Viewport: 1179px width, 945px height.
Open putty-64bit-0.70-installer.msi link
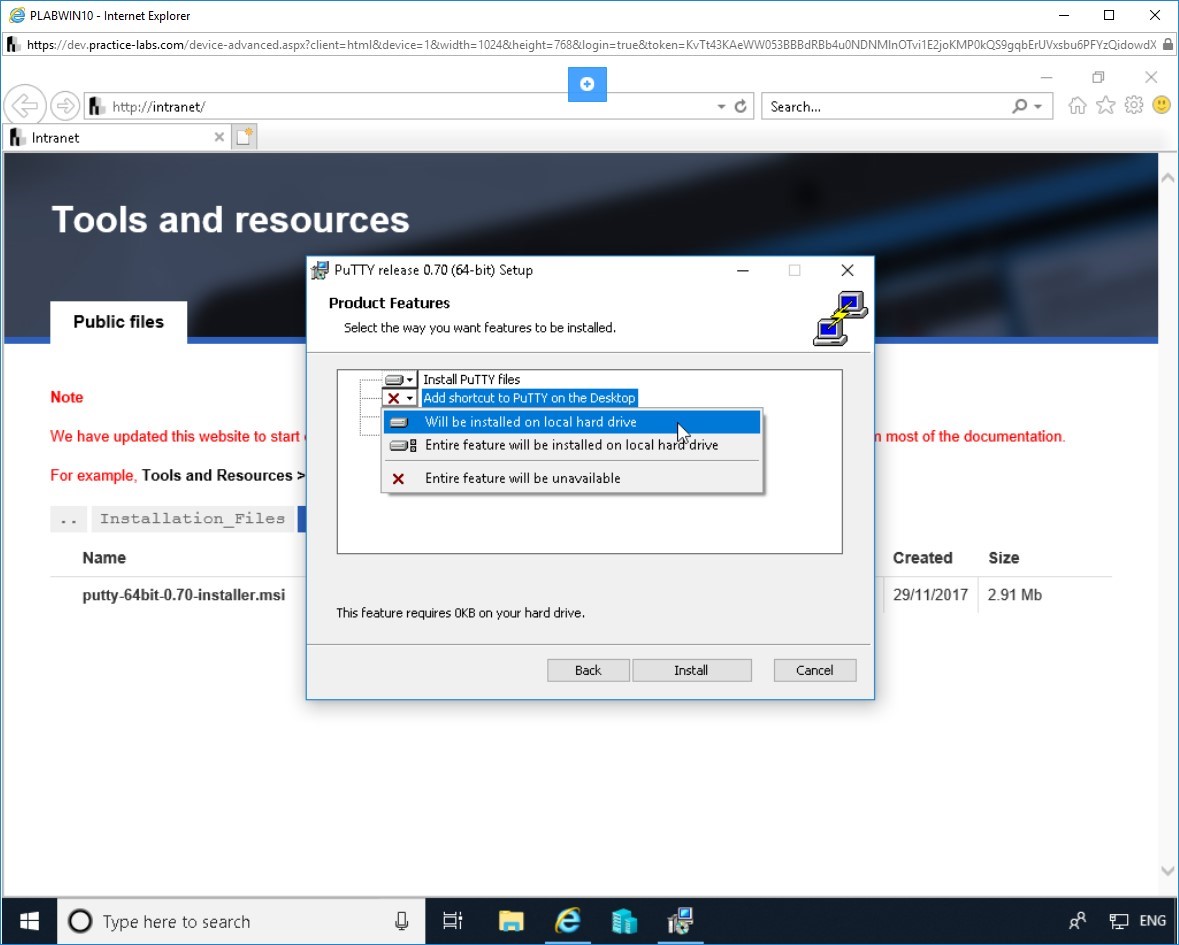[x=183, y=595]
